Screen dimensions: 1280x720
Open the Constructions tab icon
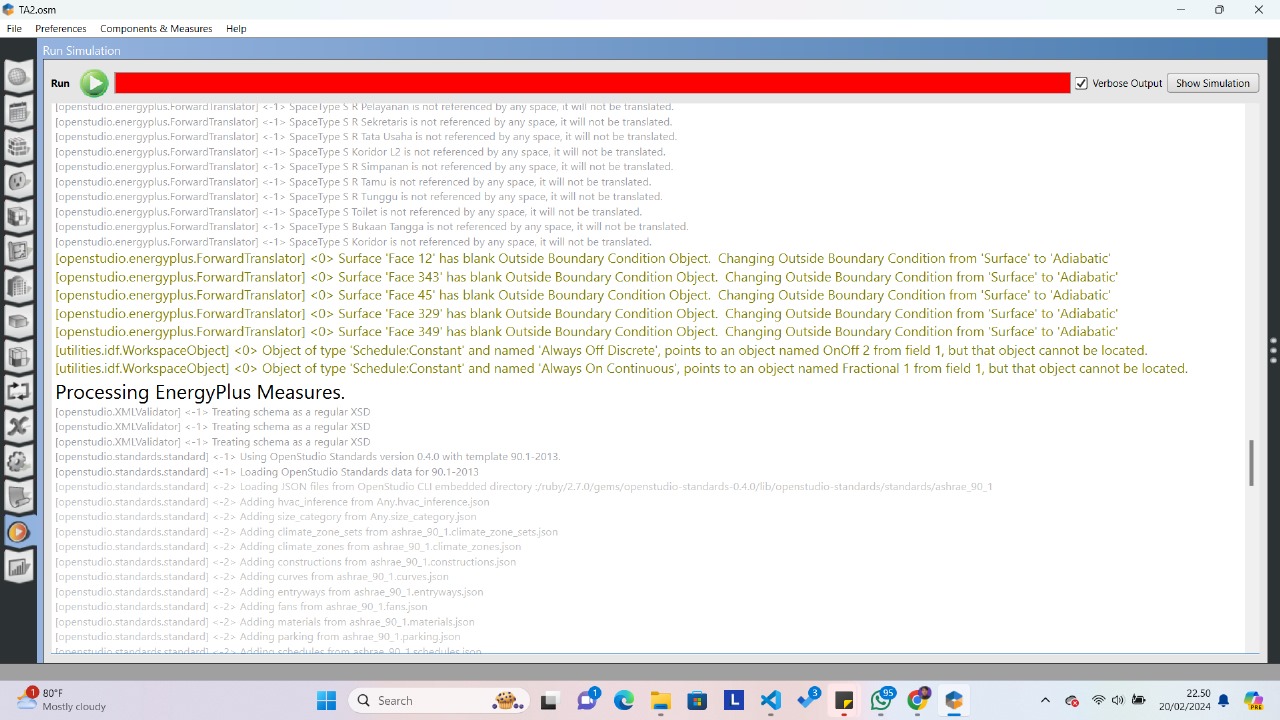point(18,147)
